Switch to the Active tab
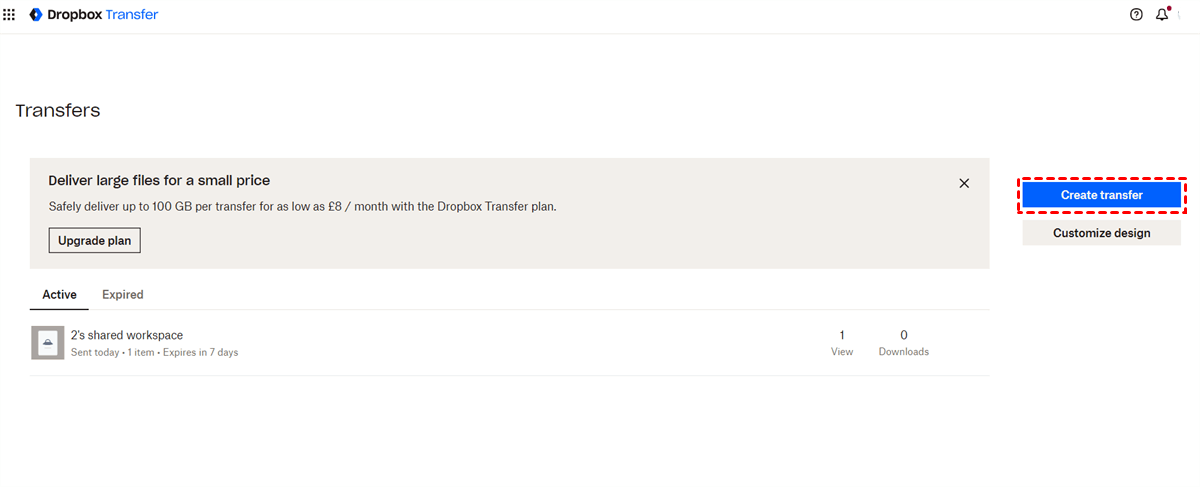 (x=59, y=295)
